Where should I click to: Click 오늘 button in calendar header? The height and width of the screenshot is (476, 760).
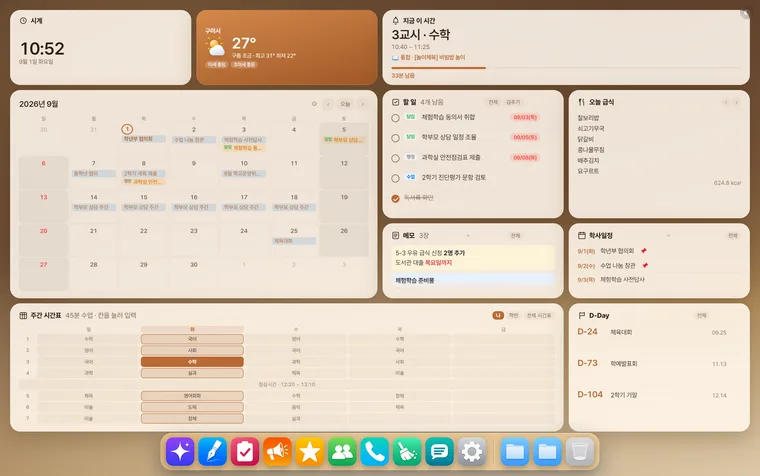point(345,104)
